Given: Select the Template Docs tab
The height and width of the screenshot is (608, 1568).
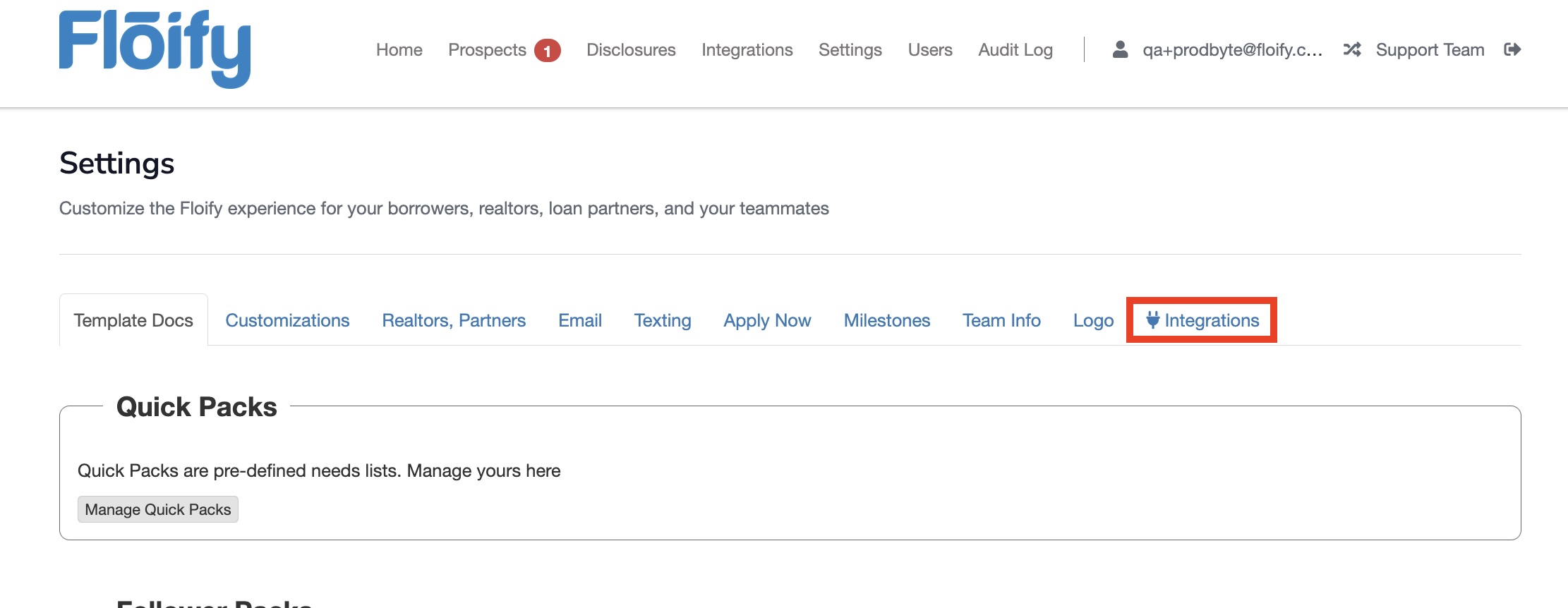Looking at the screenshot, I should tap(133, 320).
